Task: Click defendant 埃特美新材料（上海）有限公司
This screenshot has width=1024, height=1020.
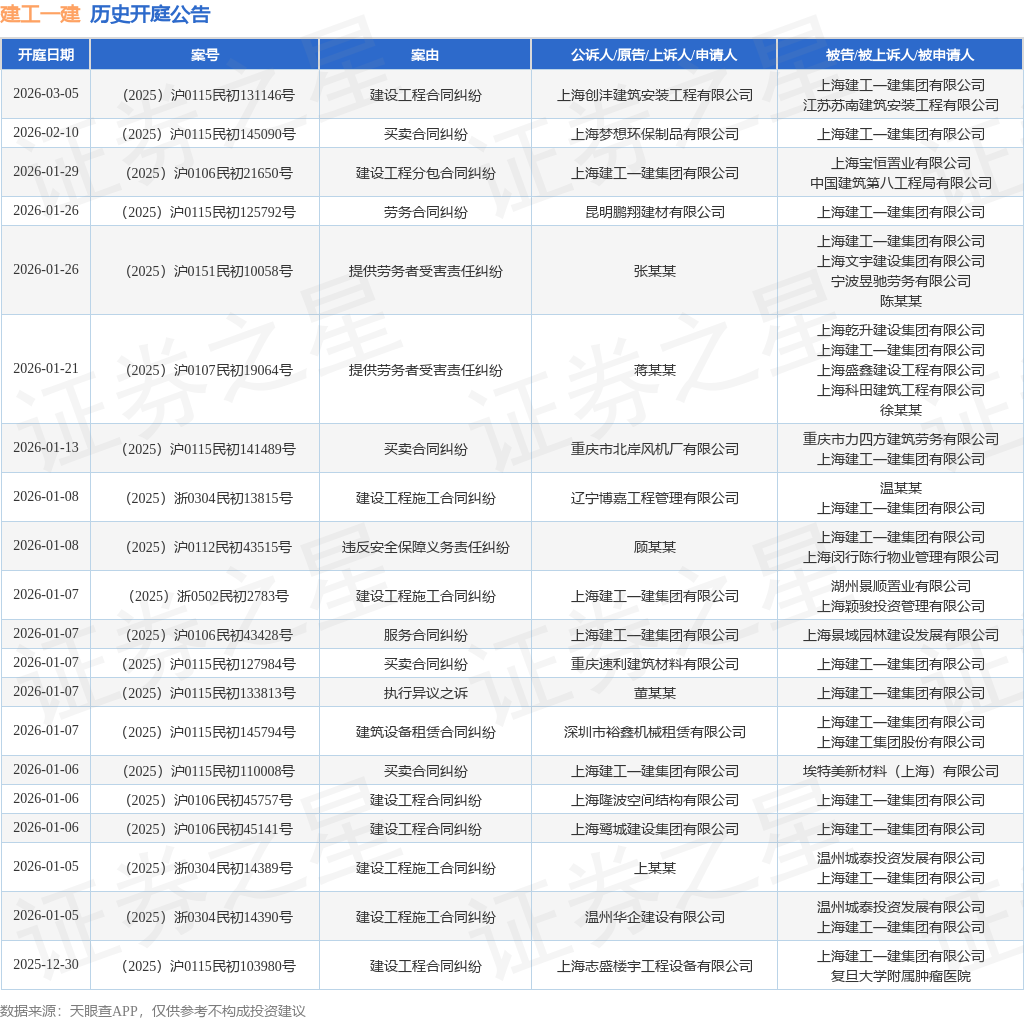Action: [901, 772]
